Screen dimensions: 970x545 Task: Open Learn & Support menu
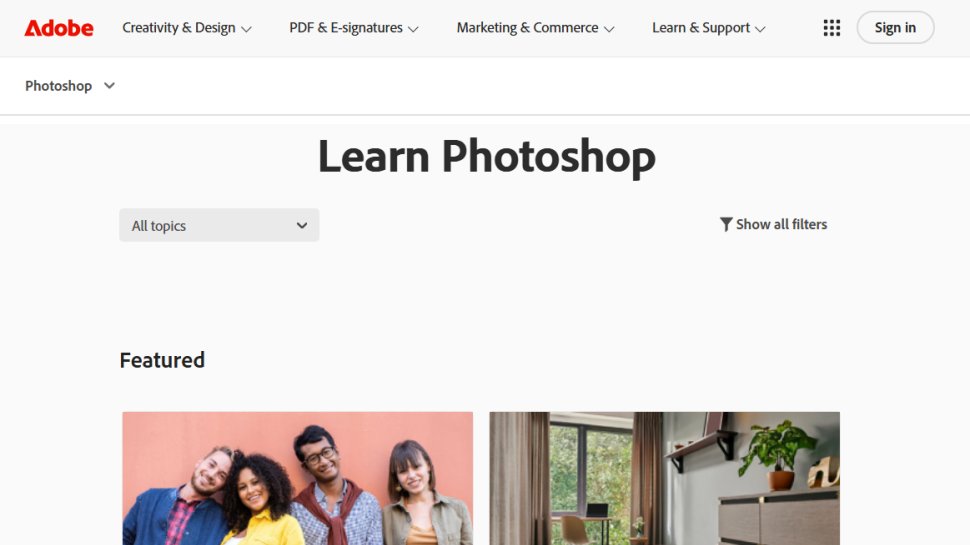pyautogui.click(x=708, y=28)
